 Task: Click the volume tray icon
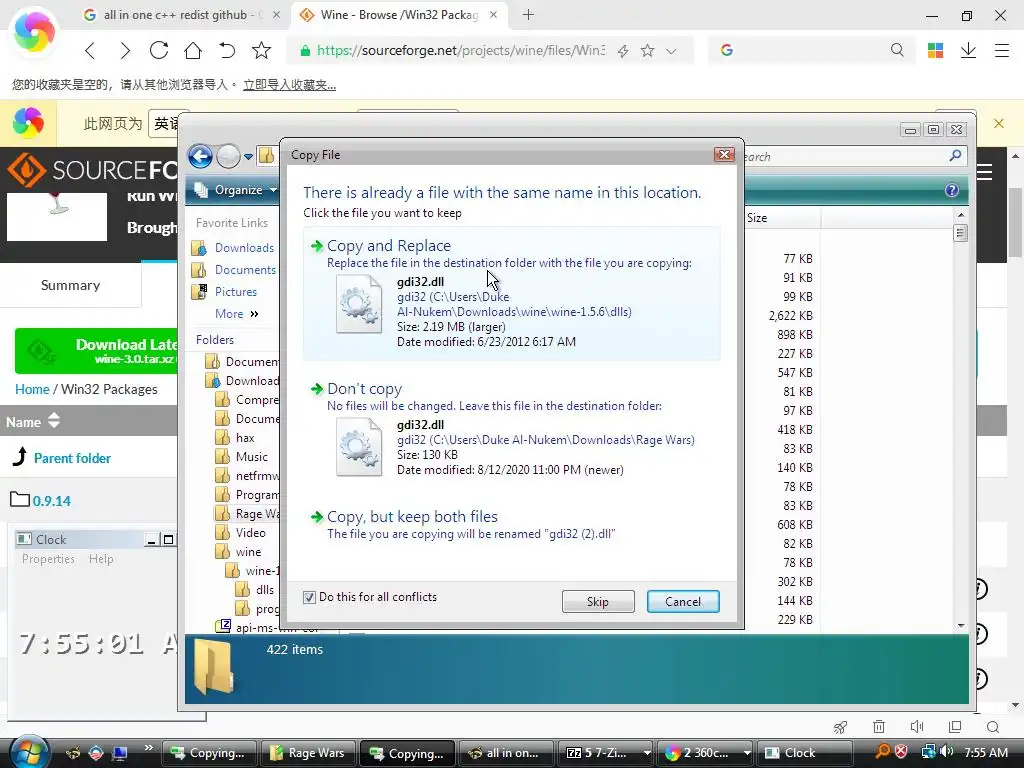click(946, 752)
